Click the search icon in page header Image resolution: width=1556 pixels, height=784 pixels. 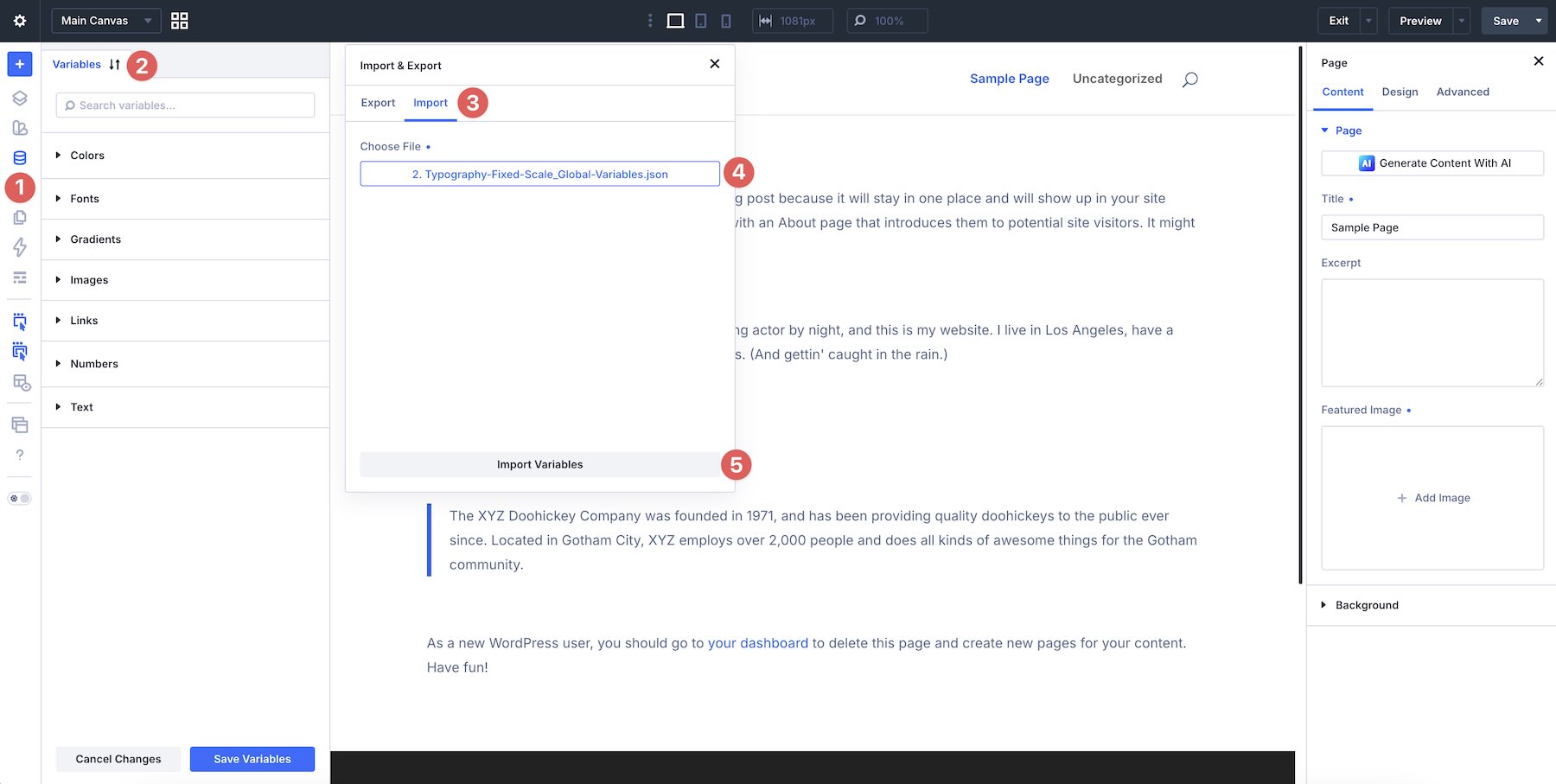1190,80
